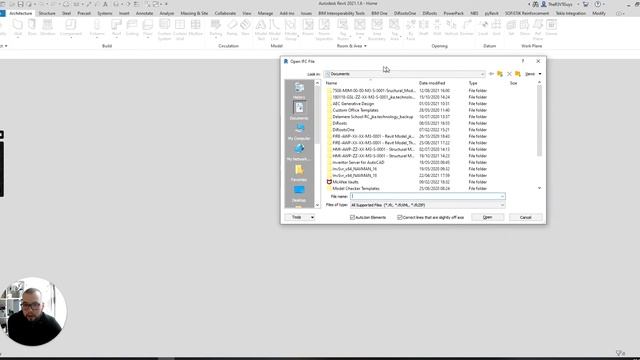This screenshot has width=640, height=360.
Task: Select the Railing tool in the ribbon
Action: point(216,28)
